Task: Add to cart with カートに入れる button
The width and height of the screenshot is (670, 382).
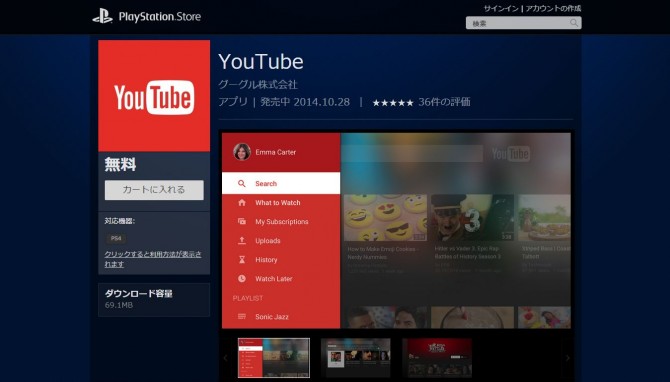Action: (x=154, y=190)
